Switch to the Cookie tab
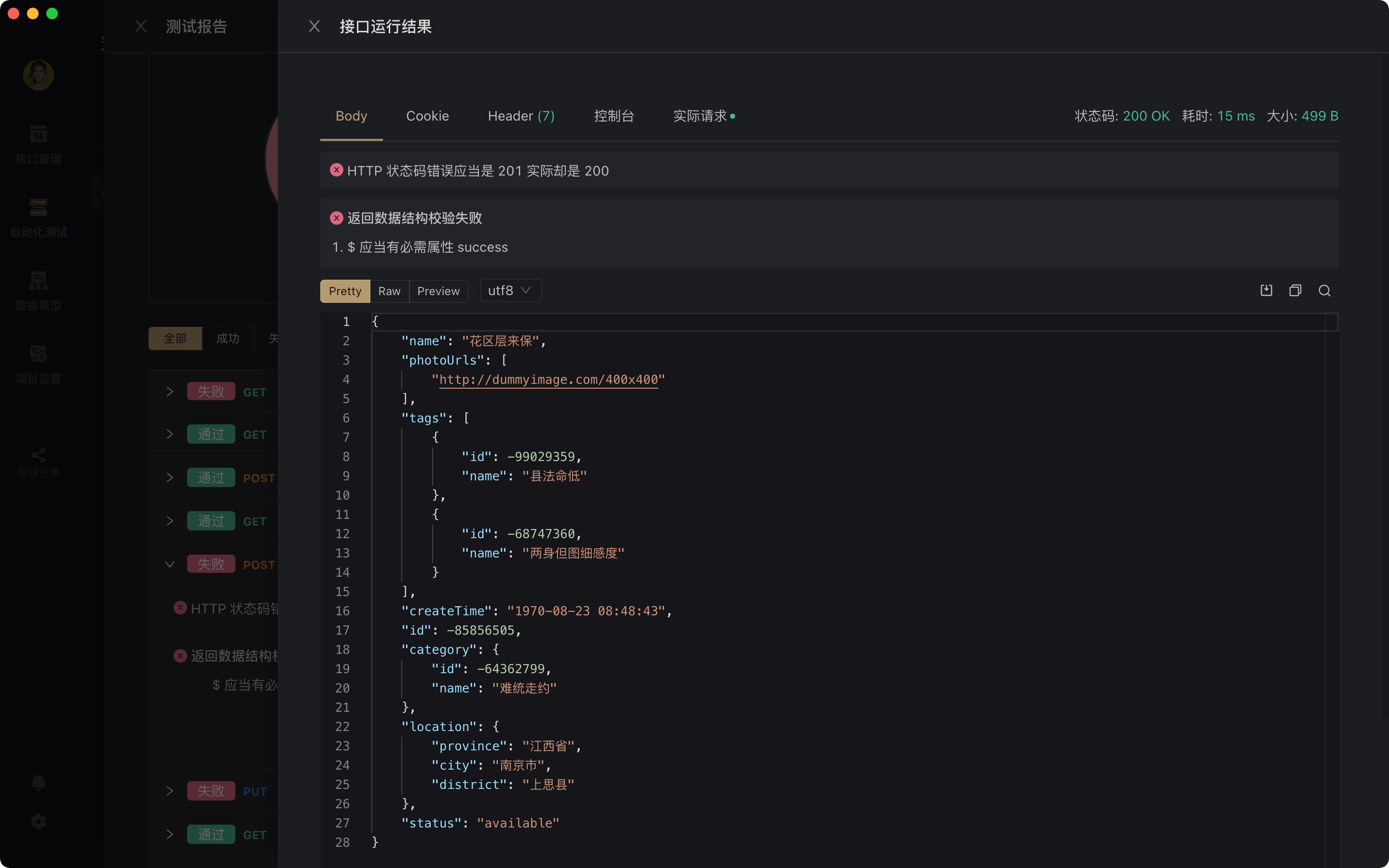The height and width of the screenshot is (868, 1389). [427, 116]
